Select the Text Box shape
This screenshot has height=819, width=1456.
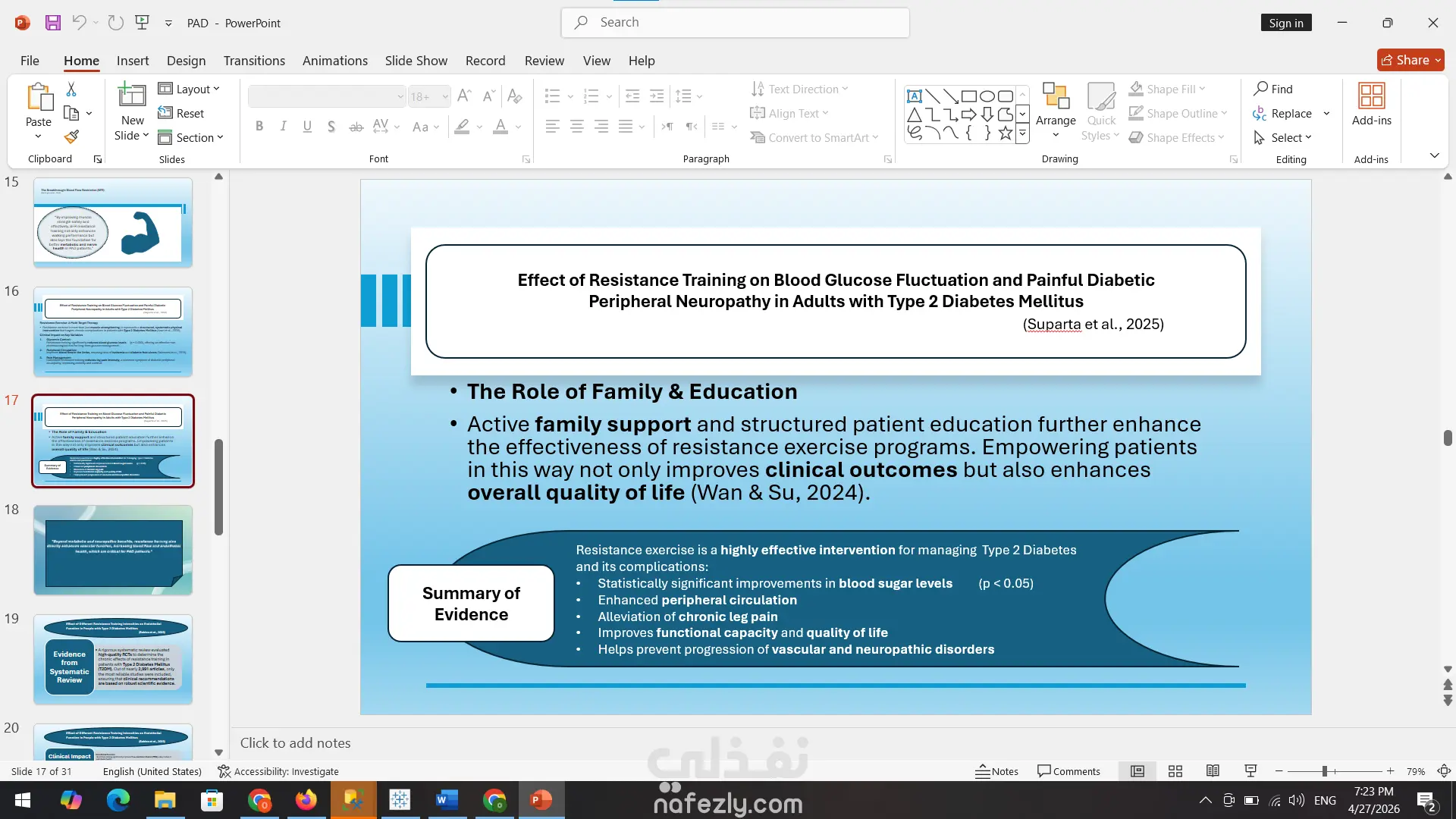tap(915, 96)
